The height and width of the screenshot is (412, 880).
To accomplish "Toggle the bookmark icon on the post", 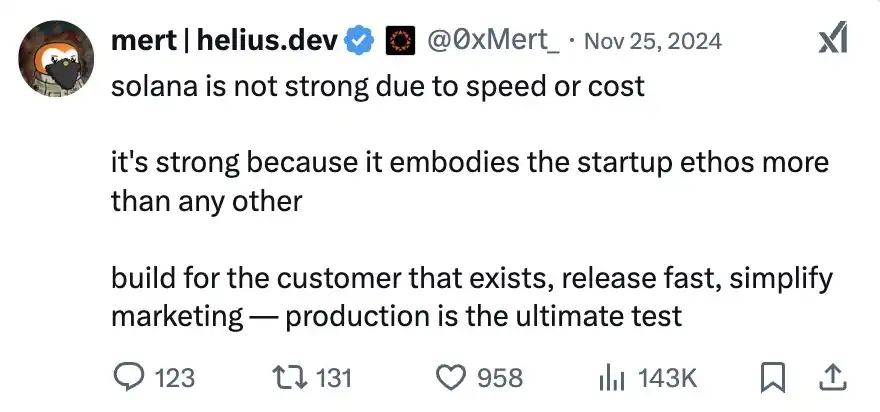I will (x=772, y=376).
